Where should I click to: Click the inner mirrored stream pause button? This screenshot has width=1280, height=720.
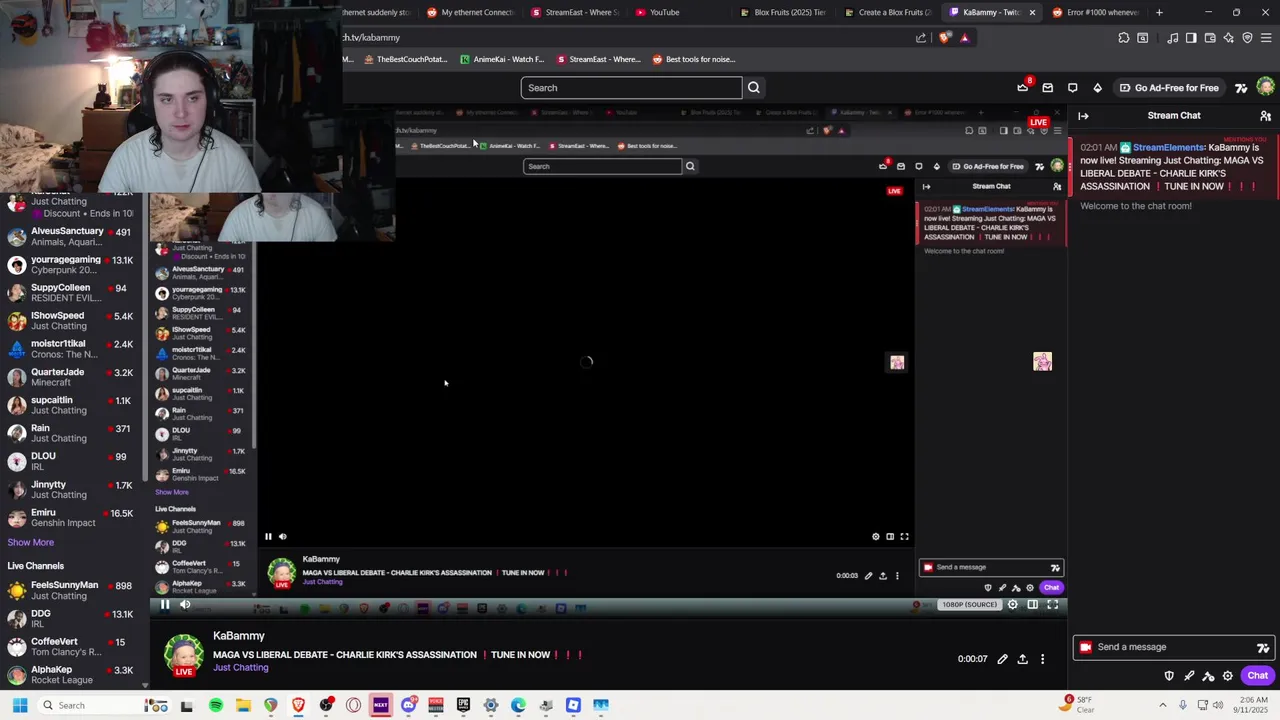[268, 537]
